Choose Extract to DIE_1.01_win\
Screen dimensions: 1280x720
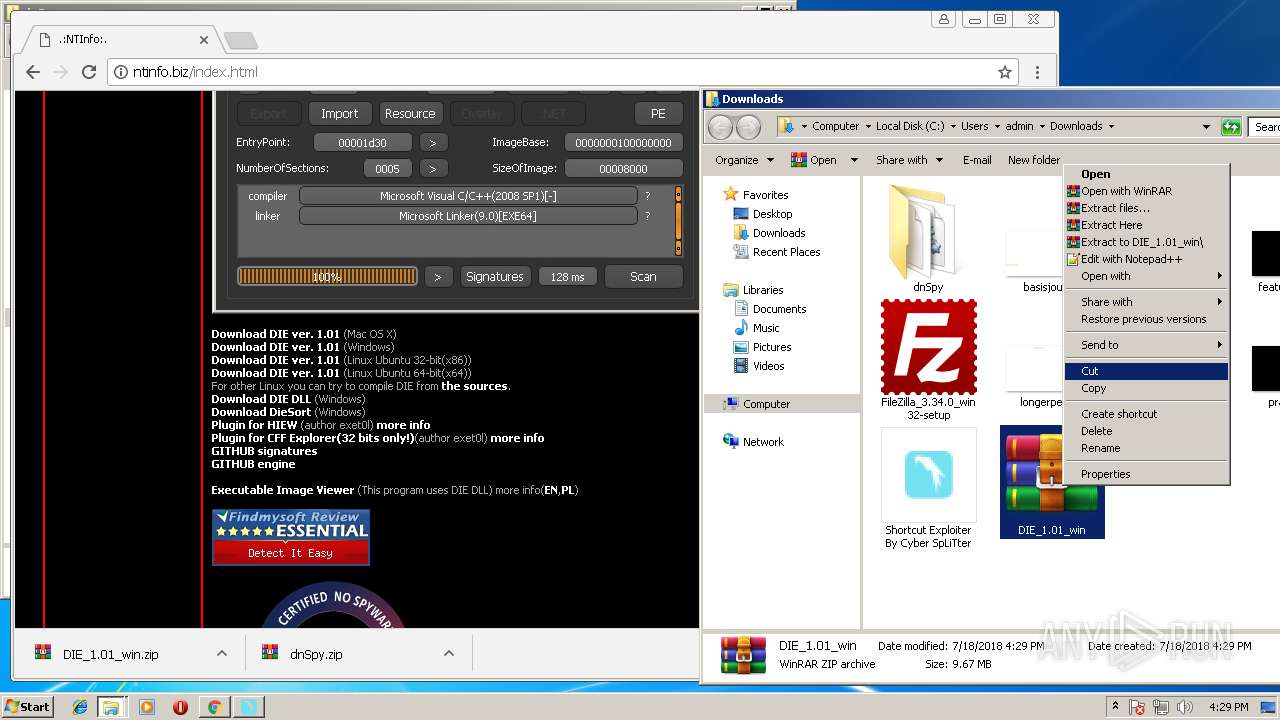[x=1146, y=242]
